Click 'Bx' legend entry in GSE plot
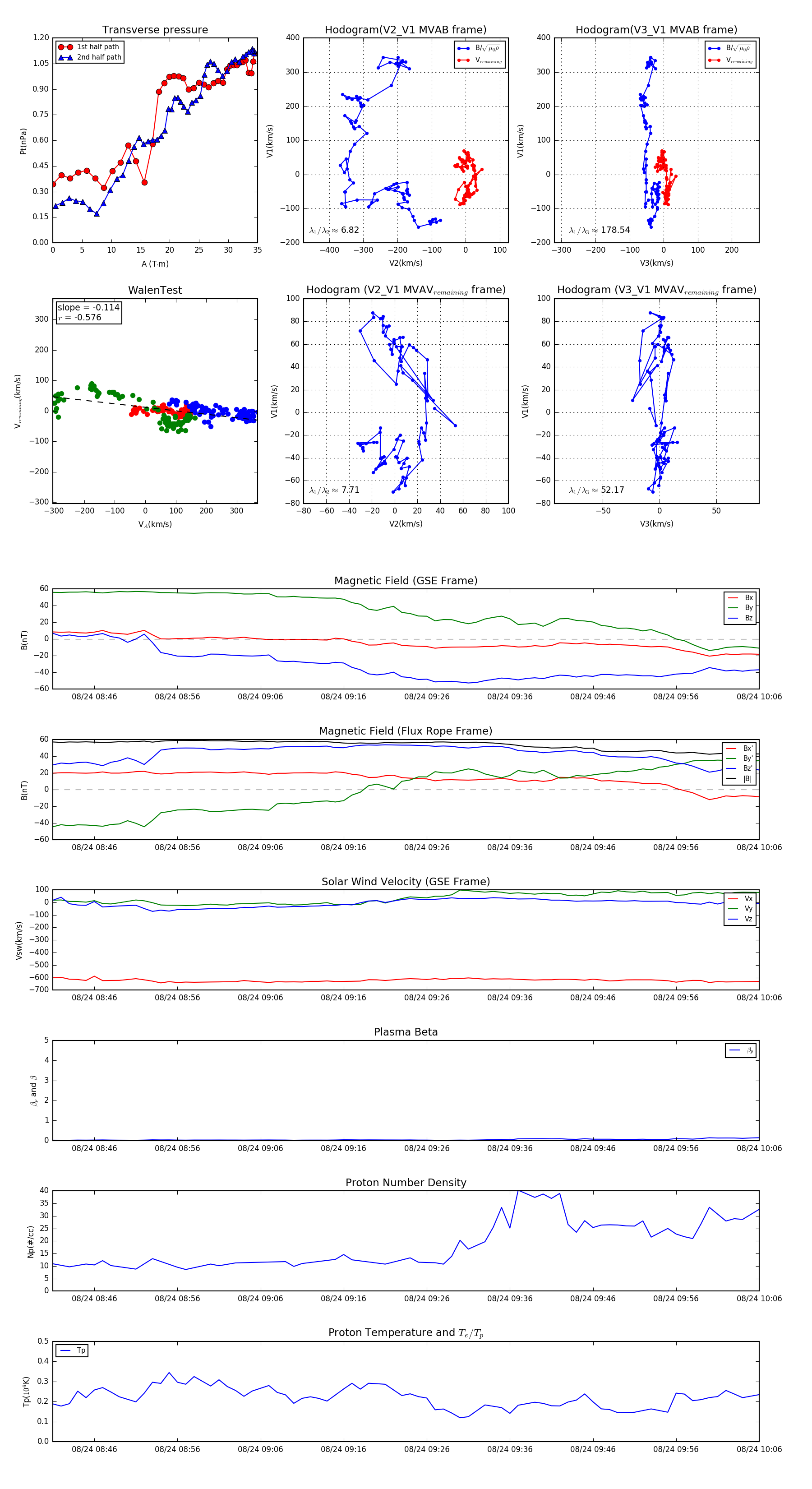This screenshot has height=1489, width=812. click(x=740, y=598)
